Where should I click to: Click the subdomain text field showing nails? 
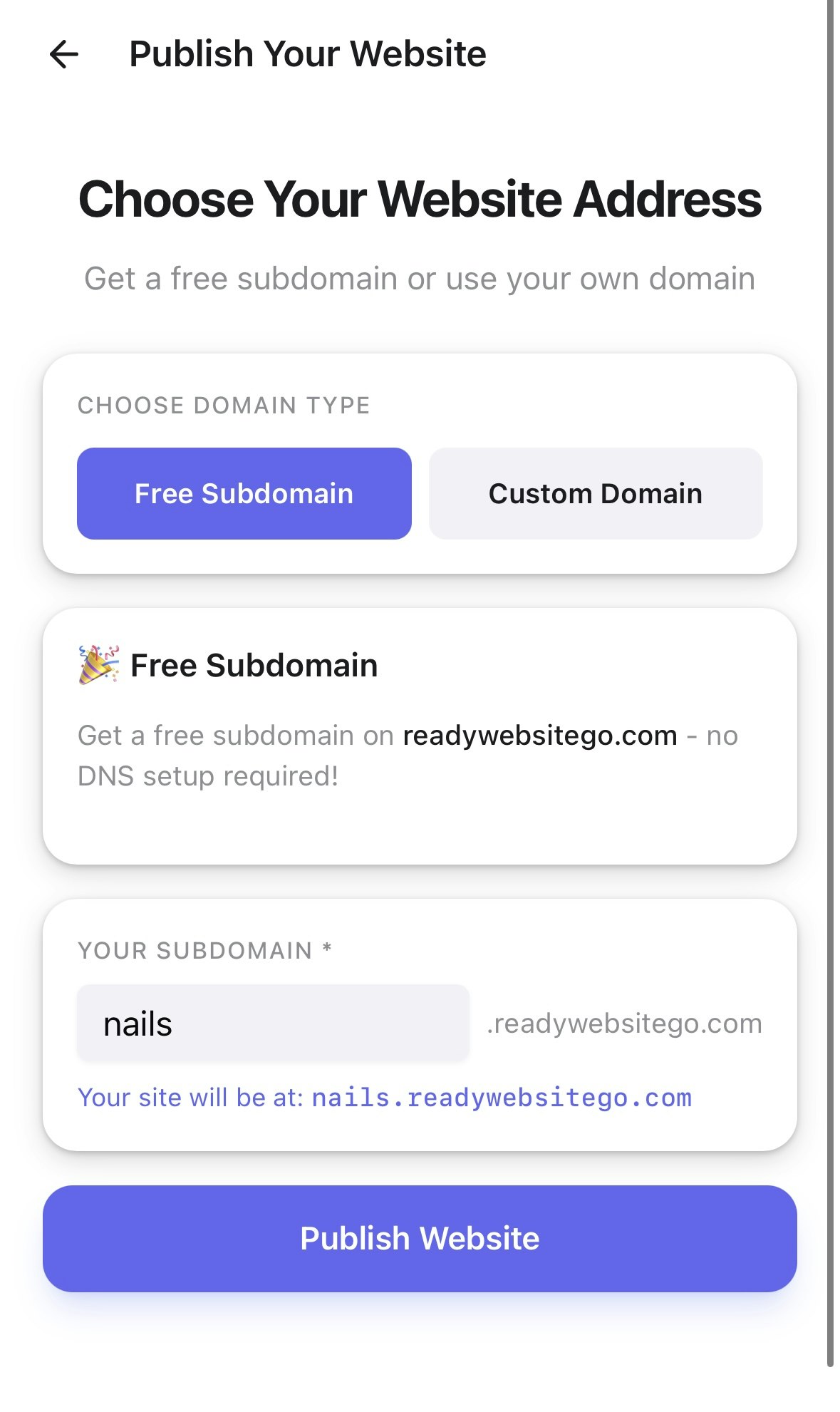274,1023
